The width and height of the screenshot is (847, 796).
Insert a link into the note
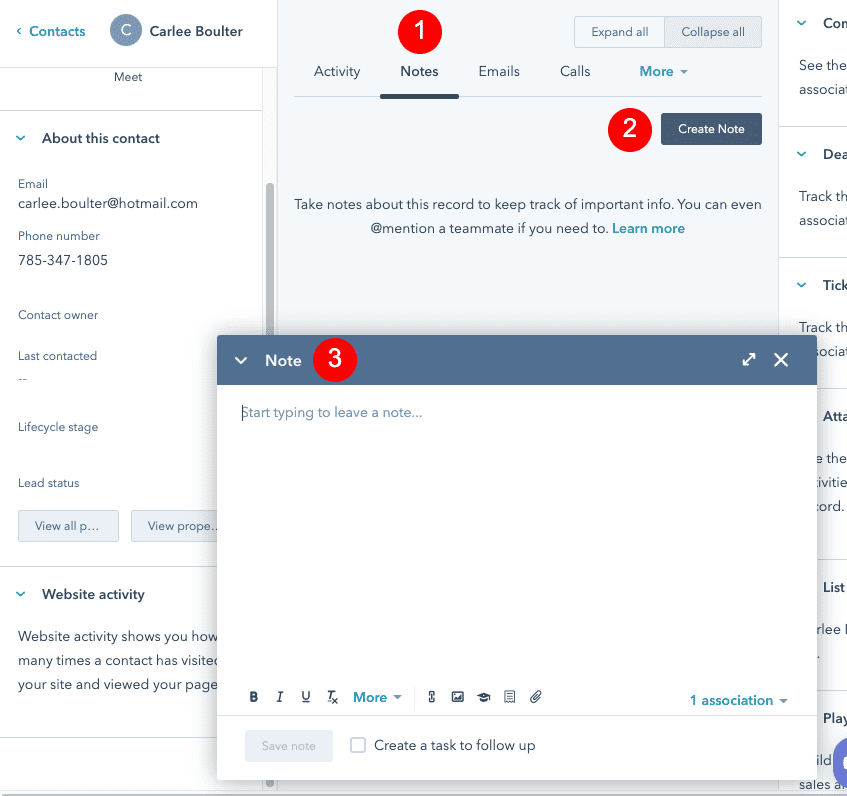pyautogui.click(x=431, y=697)
